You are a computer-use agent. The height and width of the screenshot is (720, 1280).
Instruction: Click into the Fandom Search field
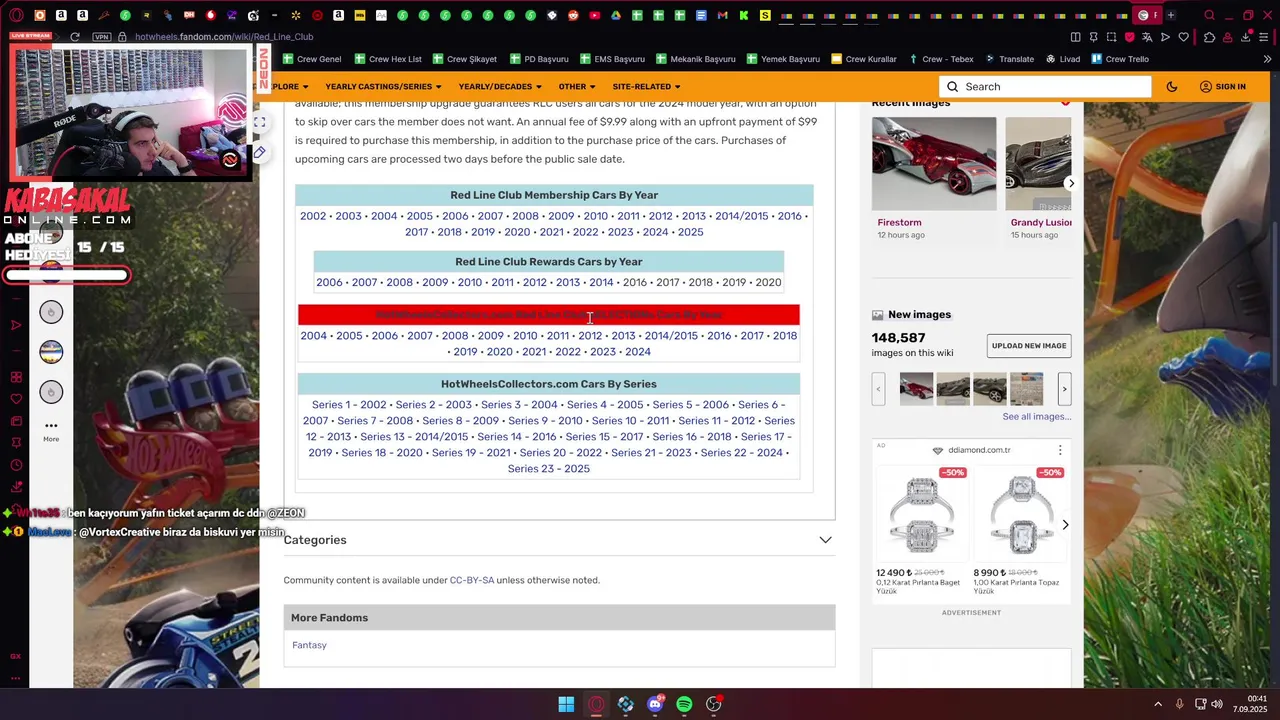[x=1045, y=87]
